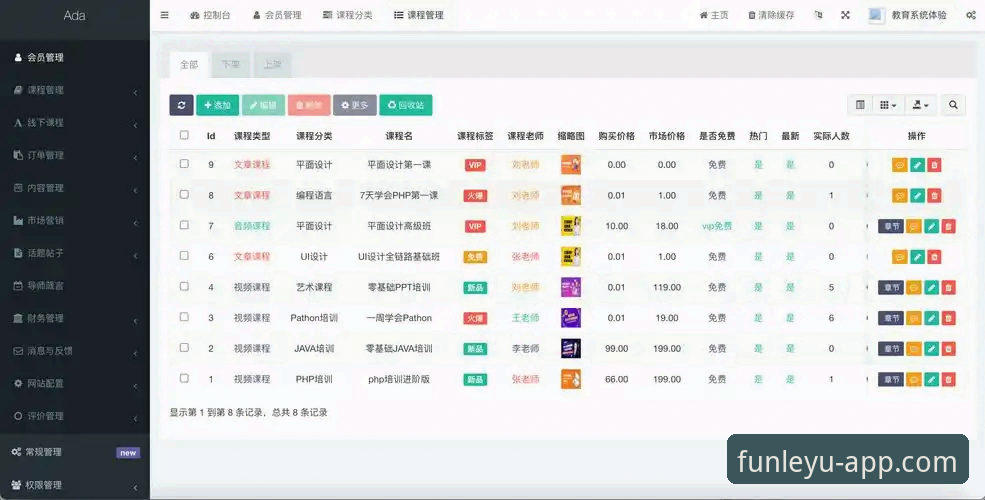
Task: Click 清除缓存 in the top bar
Action: coord(771,15)
